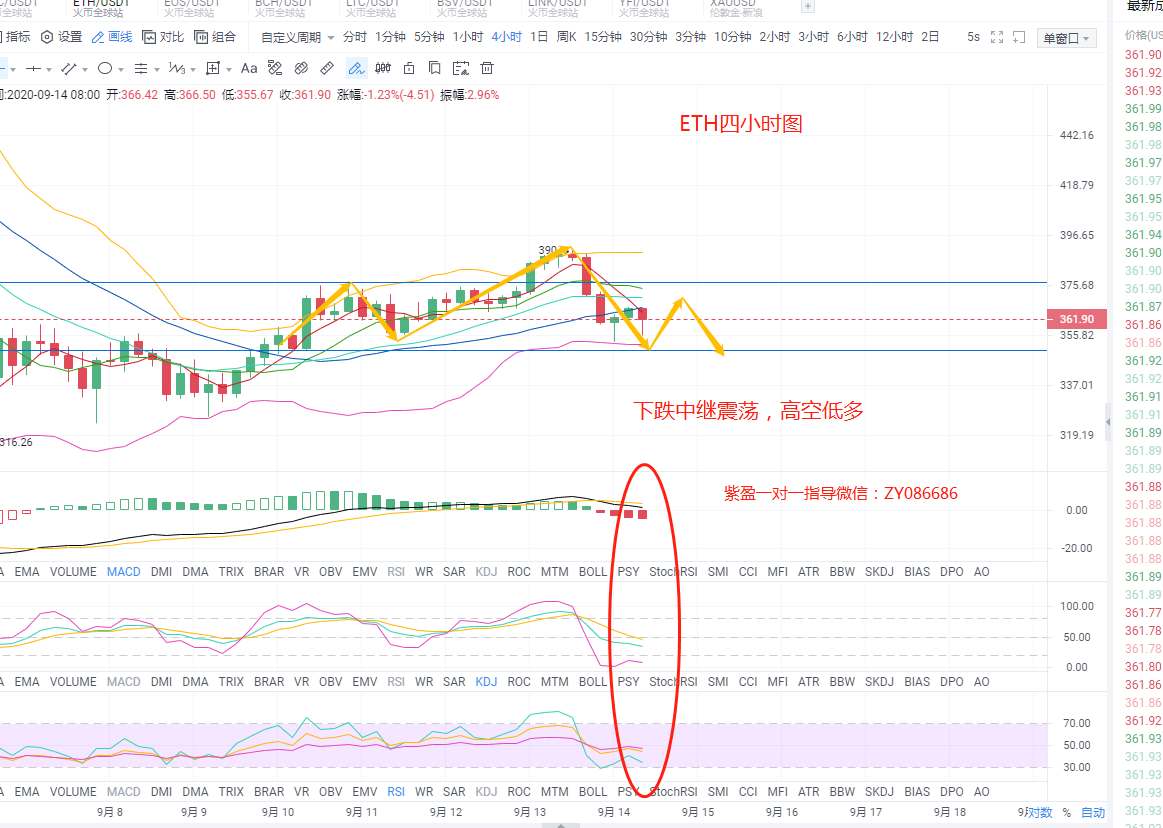This screenshot has height=828, width=1163.
Task: Open the 设置 chart settings
Action: 62,37
